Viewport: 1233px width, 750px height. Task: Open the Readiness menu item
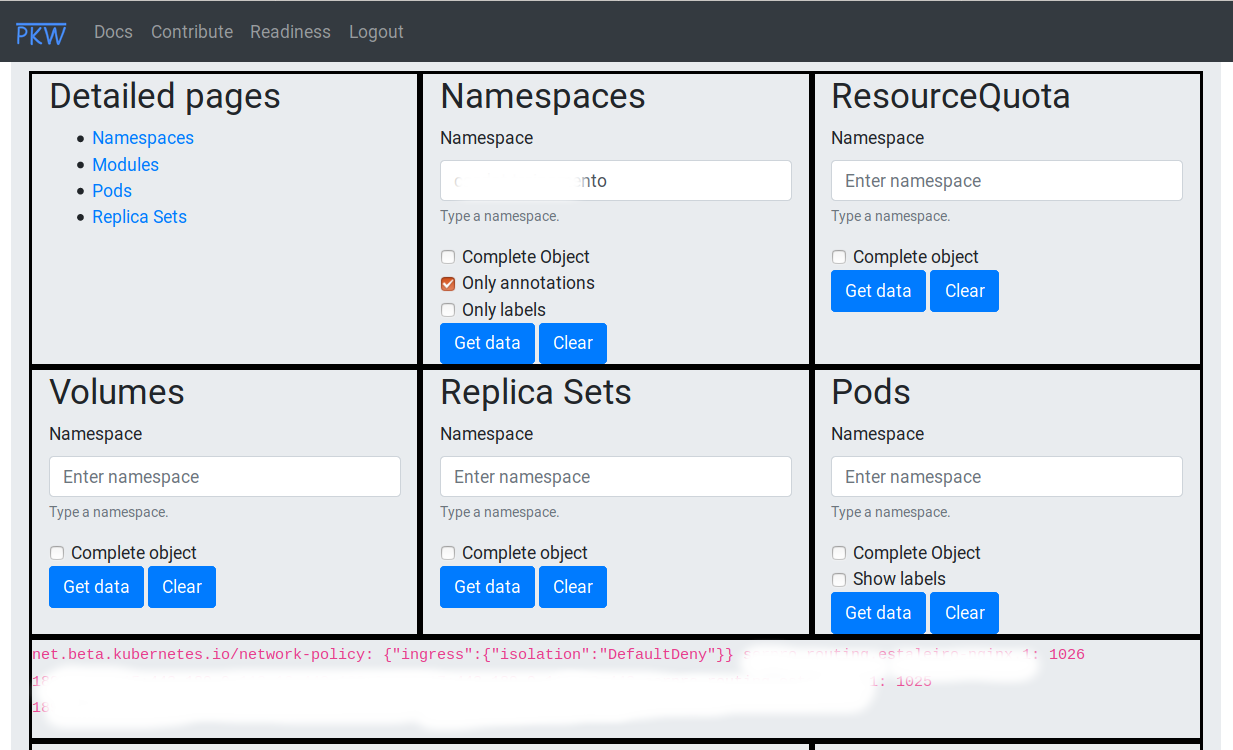point(290,32)
